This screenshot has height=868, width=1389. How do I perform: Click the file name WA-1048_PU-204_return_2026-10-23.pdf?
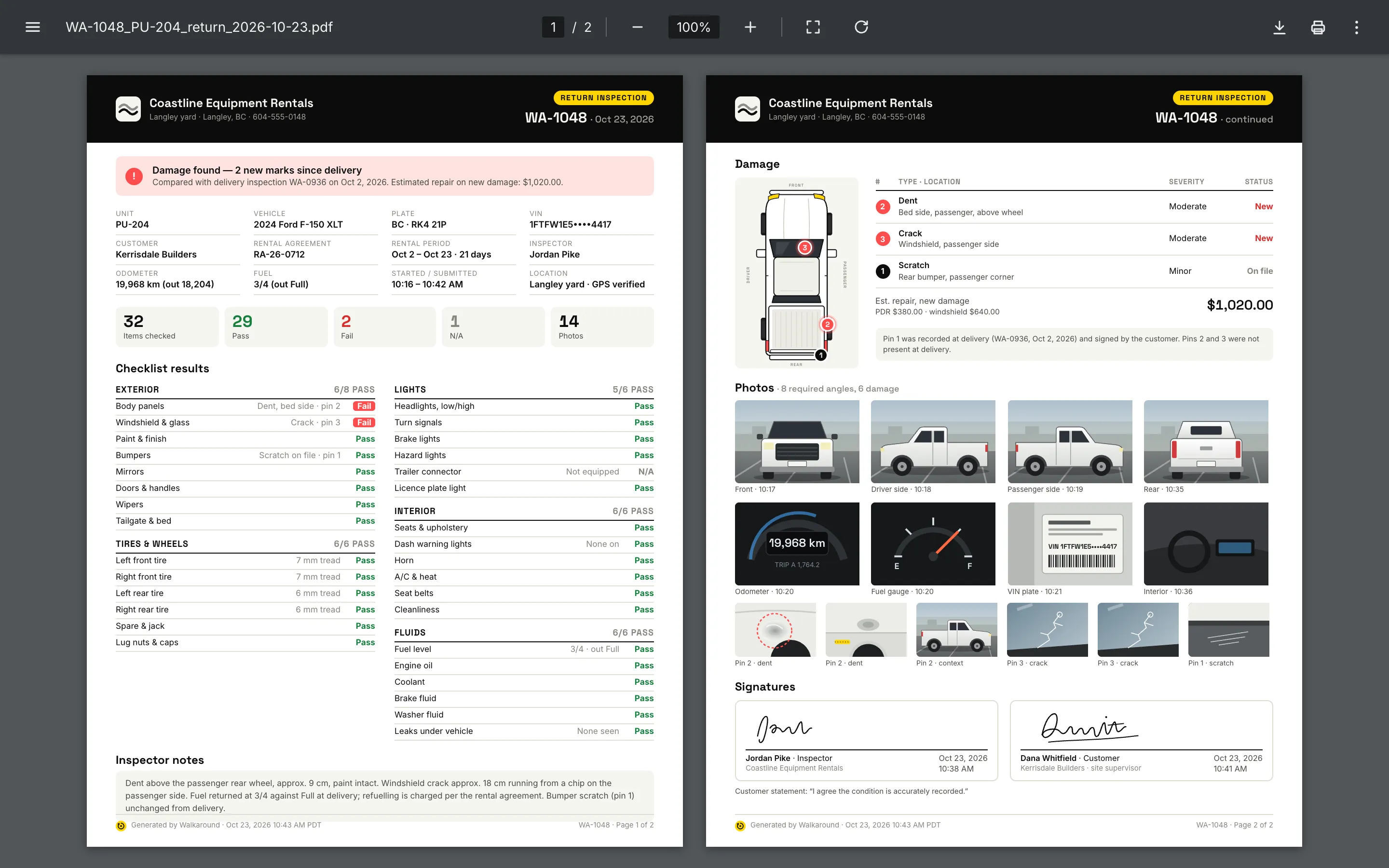click(199, 27)
